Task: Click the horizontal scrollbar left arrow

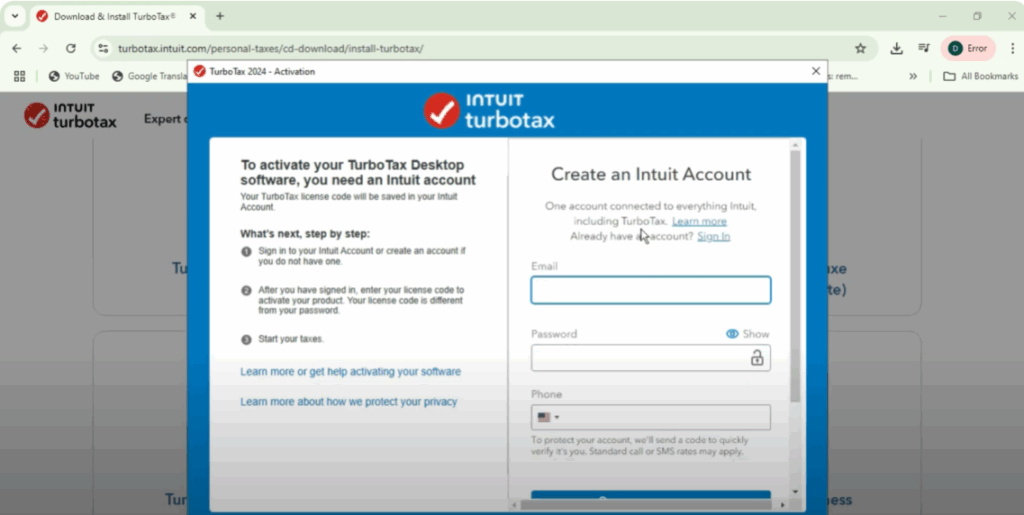Action: click(x=515, y=505)
